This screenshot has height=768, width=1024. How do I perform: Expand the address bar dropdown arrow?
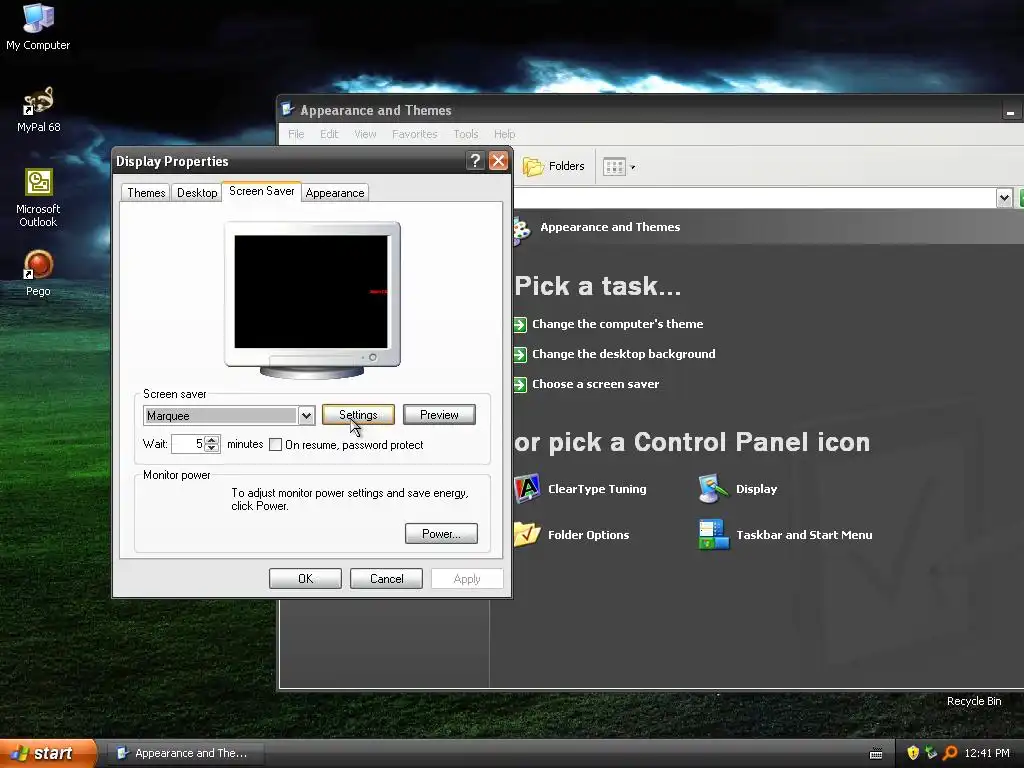click(1004, 197)
